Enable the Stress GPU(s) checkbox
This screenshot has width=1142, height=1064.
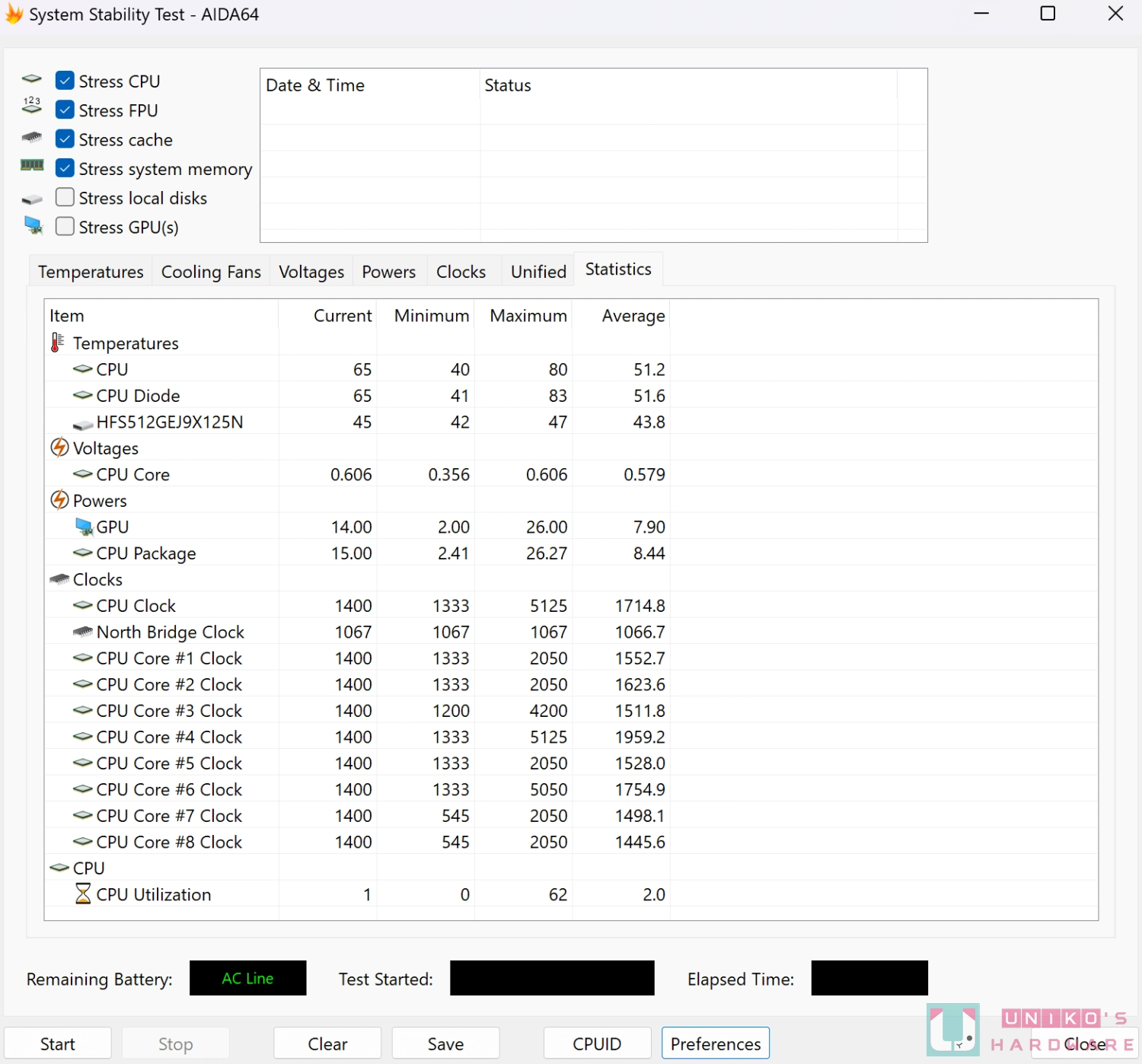[x=65, y=227]
